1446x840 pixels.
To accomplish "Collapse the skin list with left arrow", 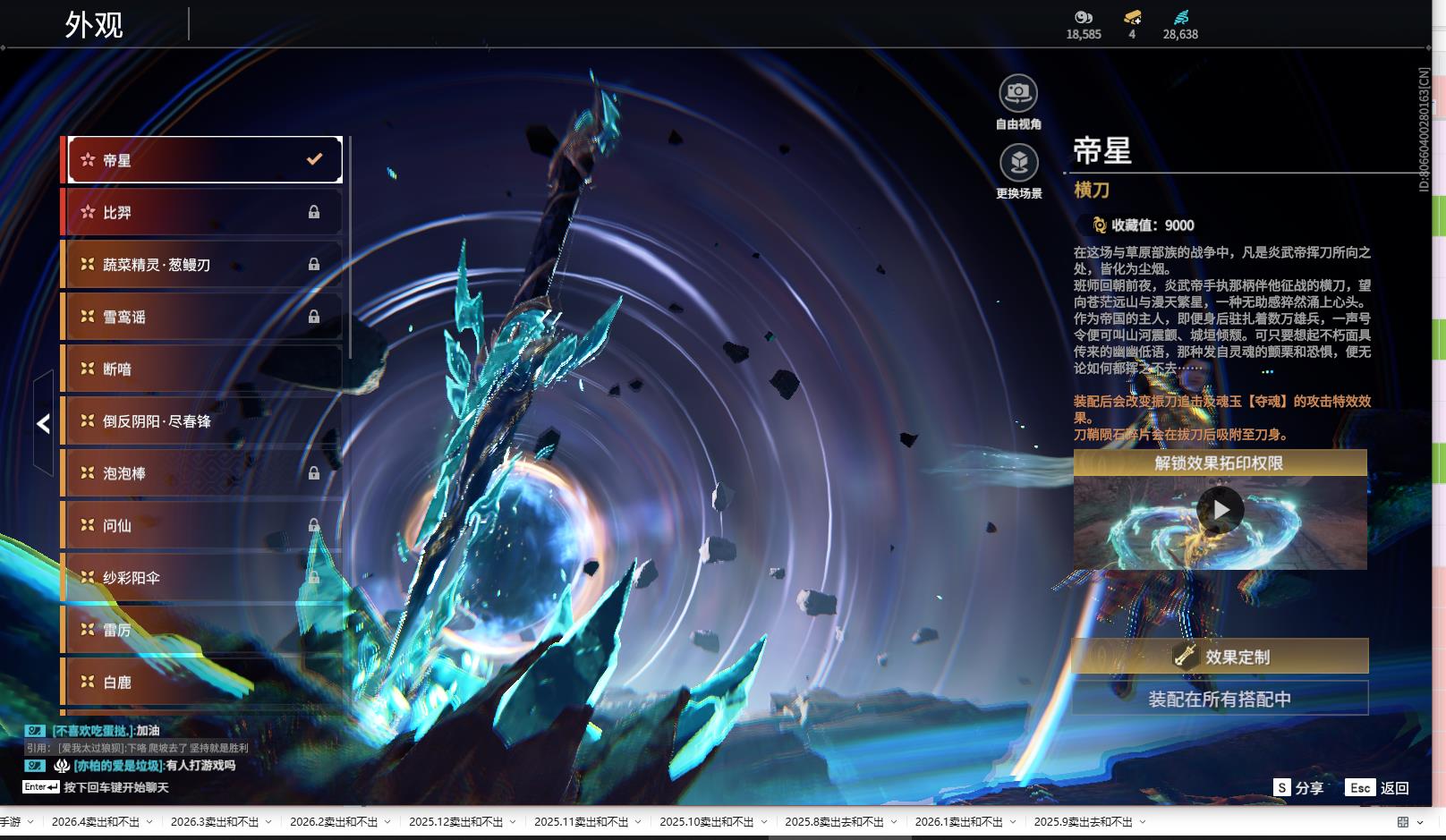I will (43, 424).
